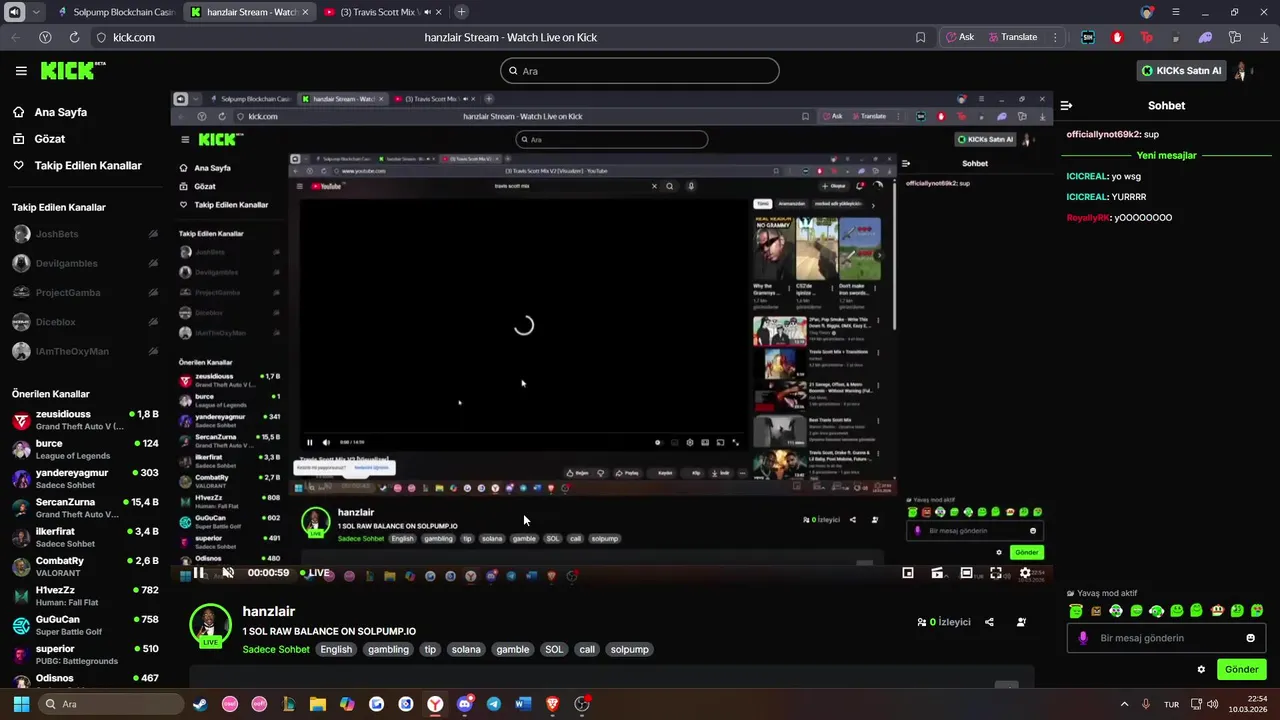Open browser downloads arrow
This screenshot has height=720, width=1280.
pyautogui.click(x=1264, y=37)
